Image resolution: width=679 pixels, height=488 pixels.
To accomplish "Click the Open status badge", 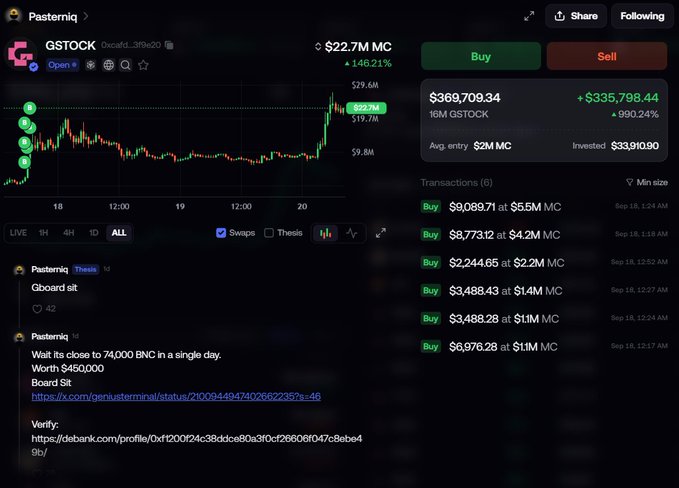I will coord(62,65).
